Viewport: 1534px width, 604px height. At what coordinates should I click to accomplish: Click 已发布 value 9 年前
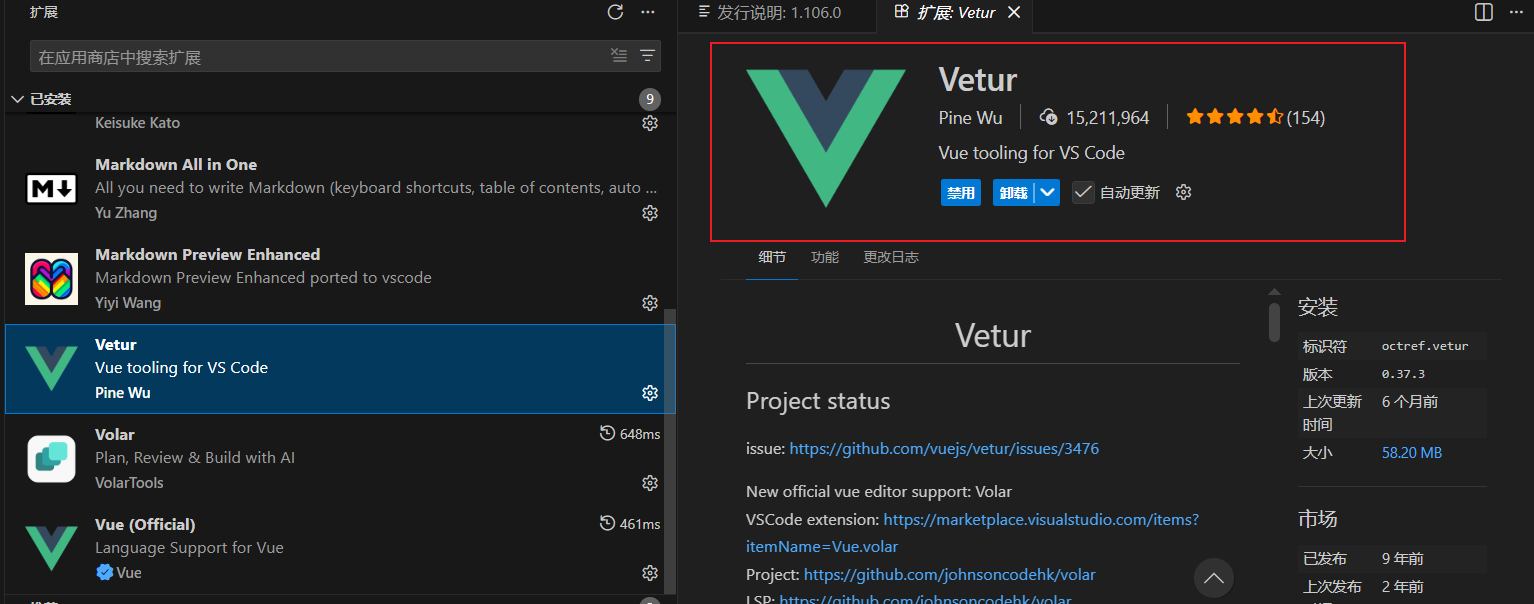point(1402,559)
